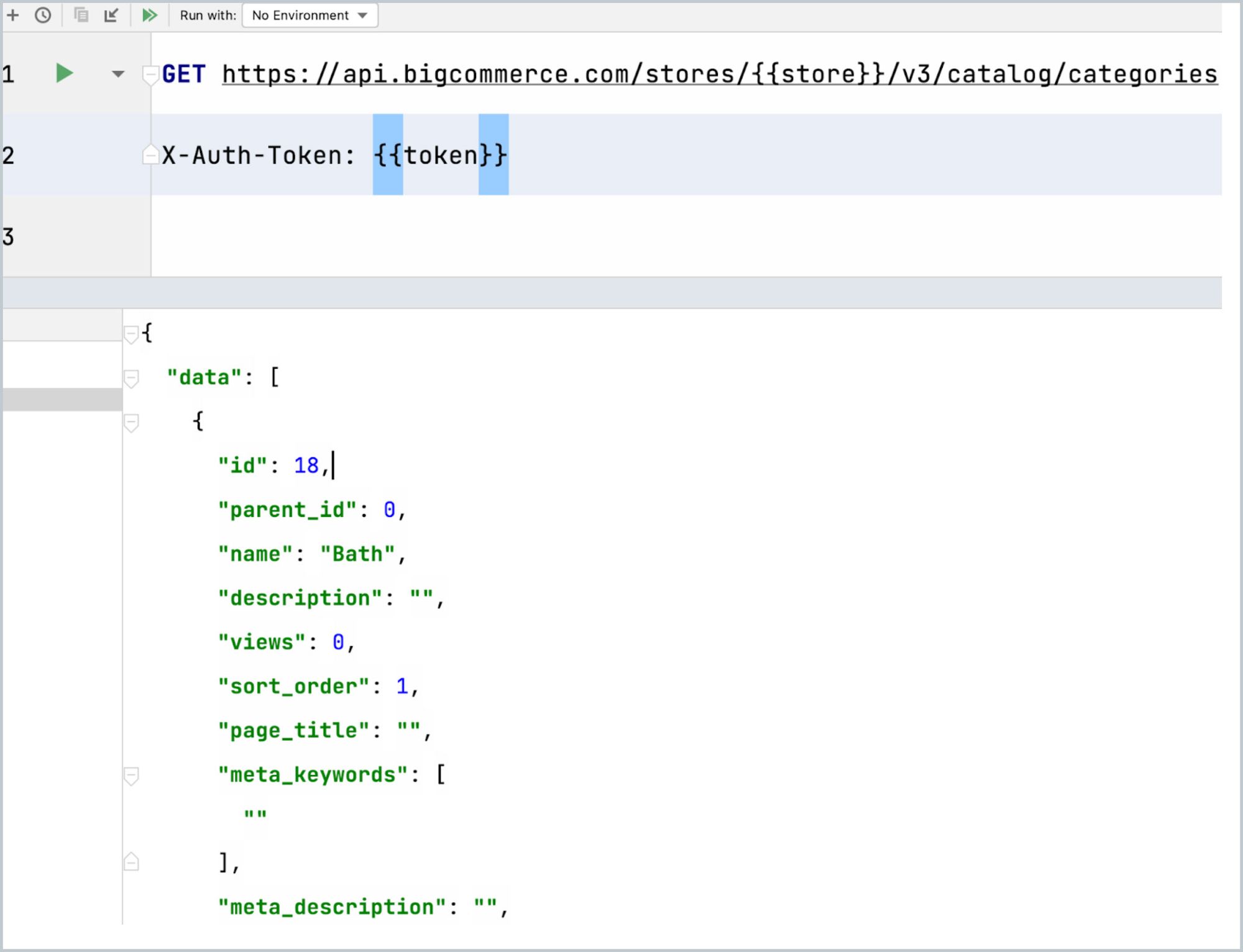Click the "meta_description" key
1243x952 pixels.
[332, 907]
